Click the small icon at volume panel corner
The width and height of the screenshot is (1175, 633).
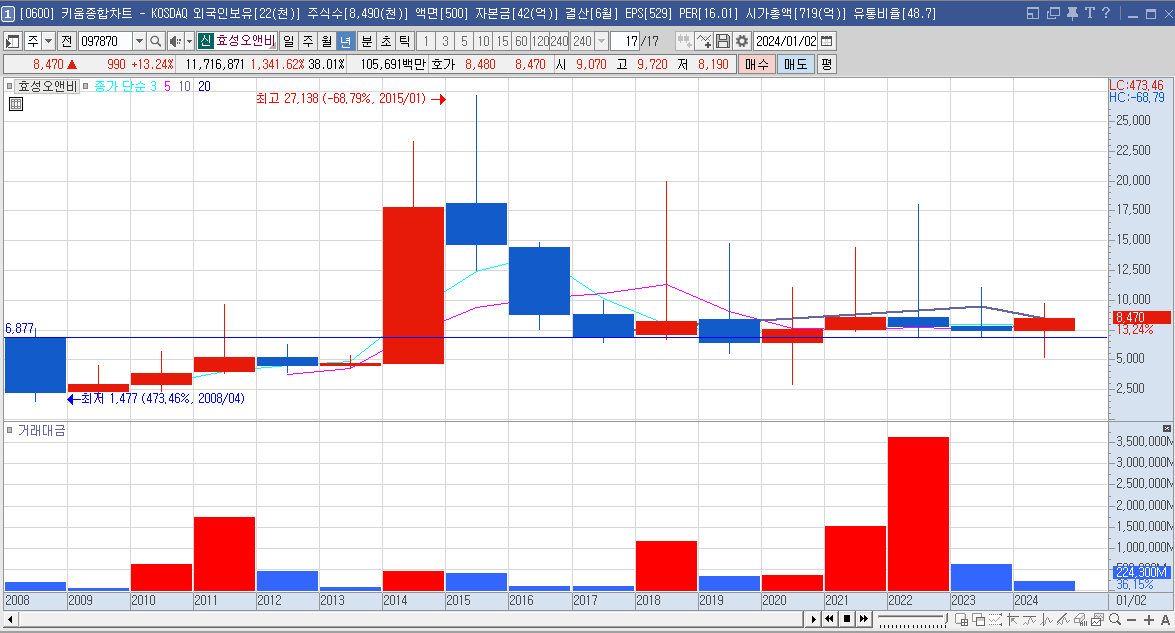pos(1167,428)
